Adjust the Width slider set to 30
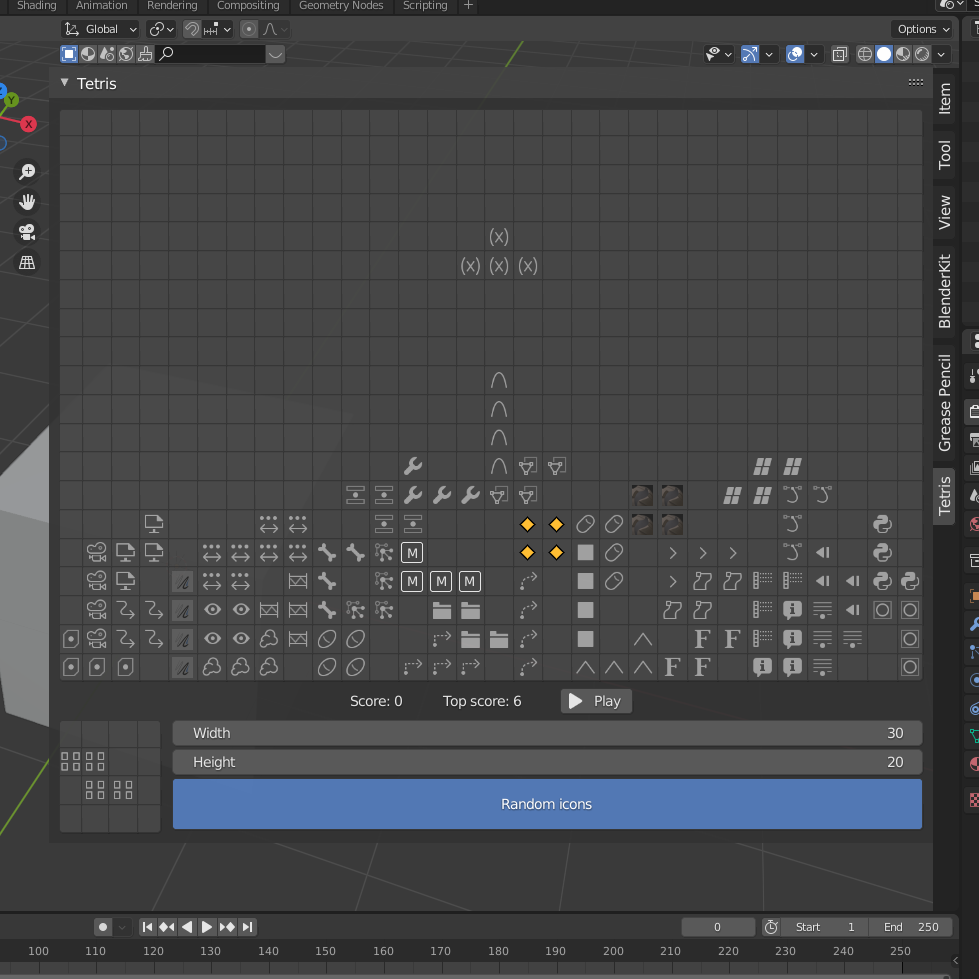The width and height of the screenshot is (979, 979). (547, 733)
